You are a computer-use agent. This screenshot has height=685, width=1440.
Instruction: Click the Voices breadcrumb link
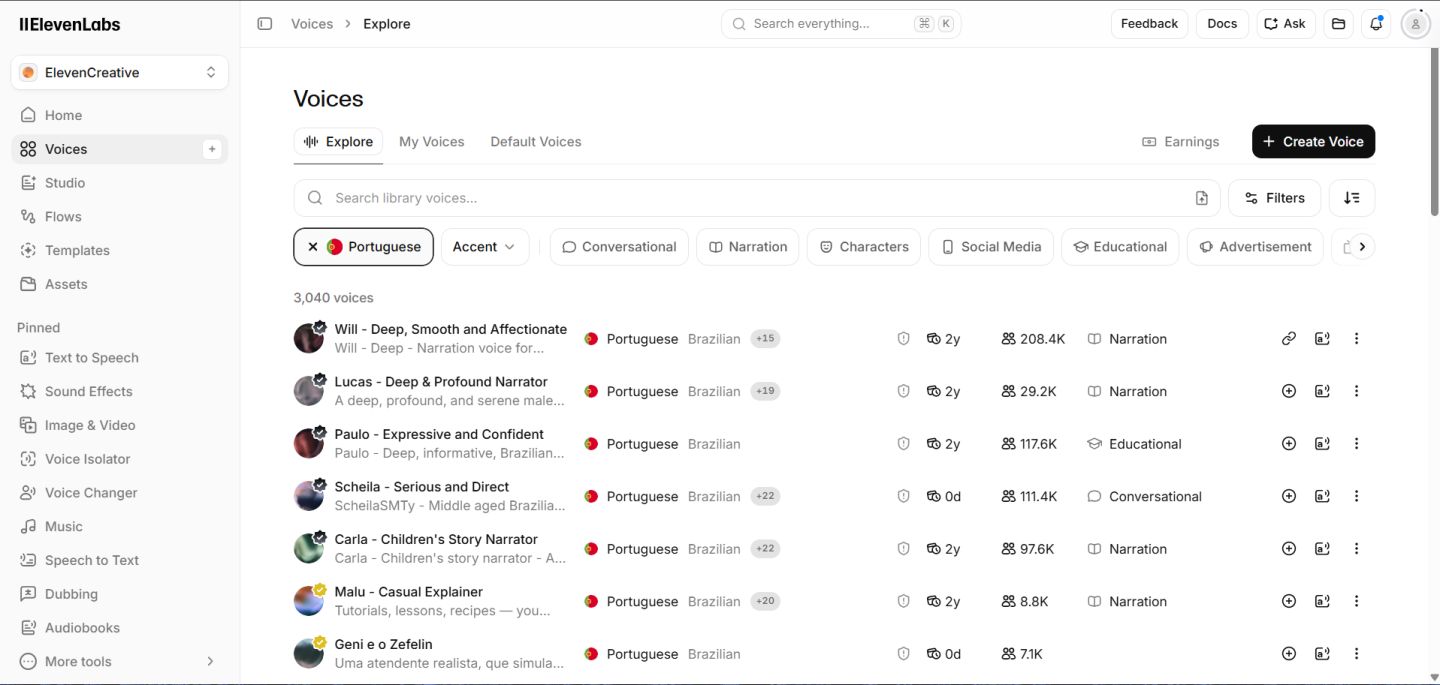tap(312, 24)
